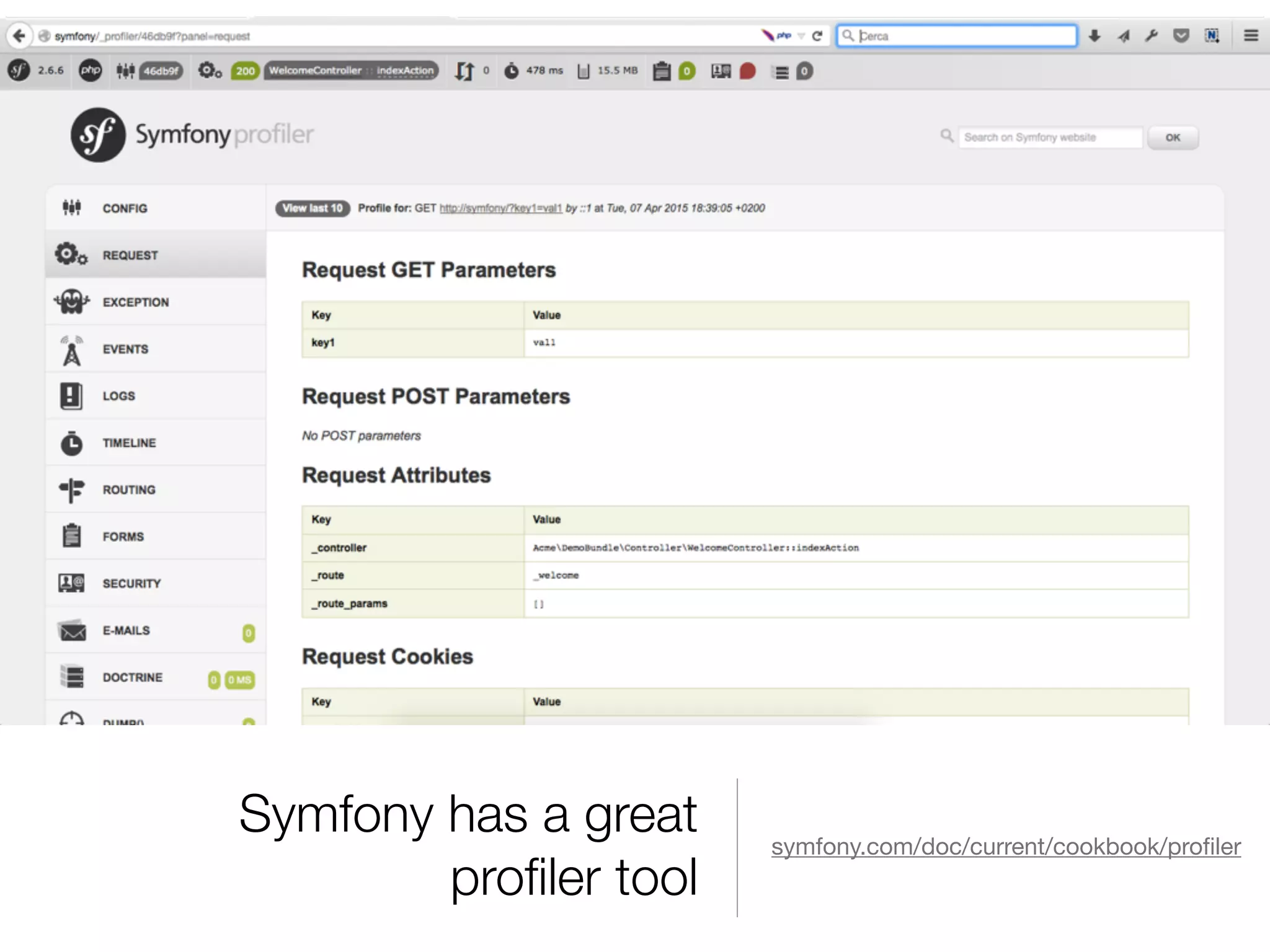Image resolution: width=1270 pixels, height=952 pixels.
Task: Click the forms clipboard icon in toolbar
Action: (662, 71)
